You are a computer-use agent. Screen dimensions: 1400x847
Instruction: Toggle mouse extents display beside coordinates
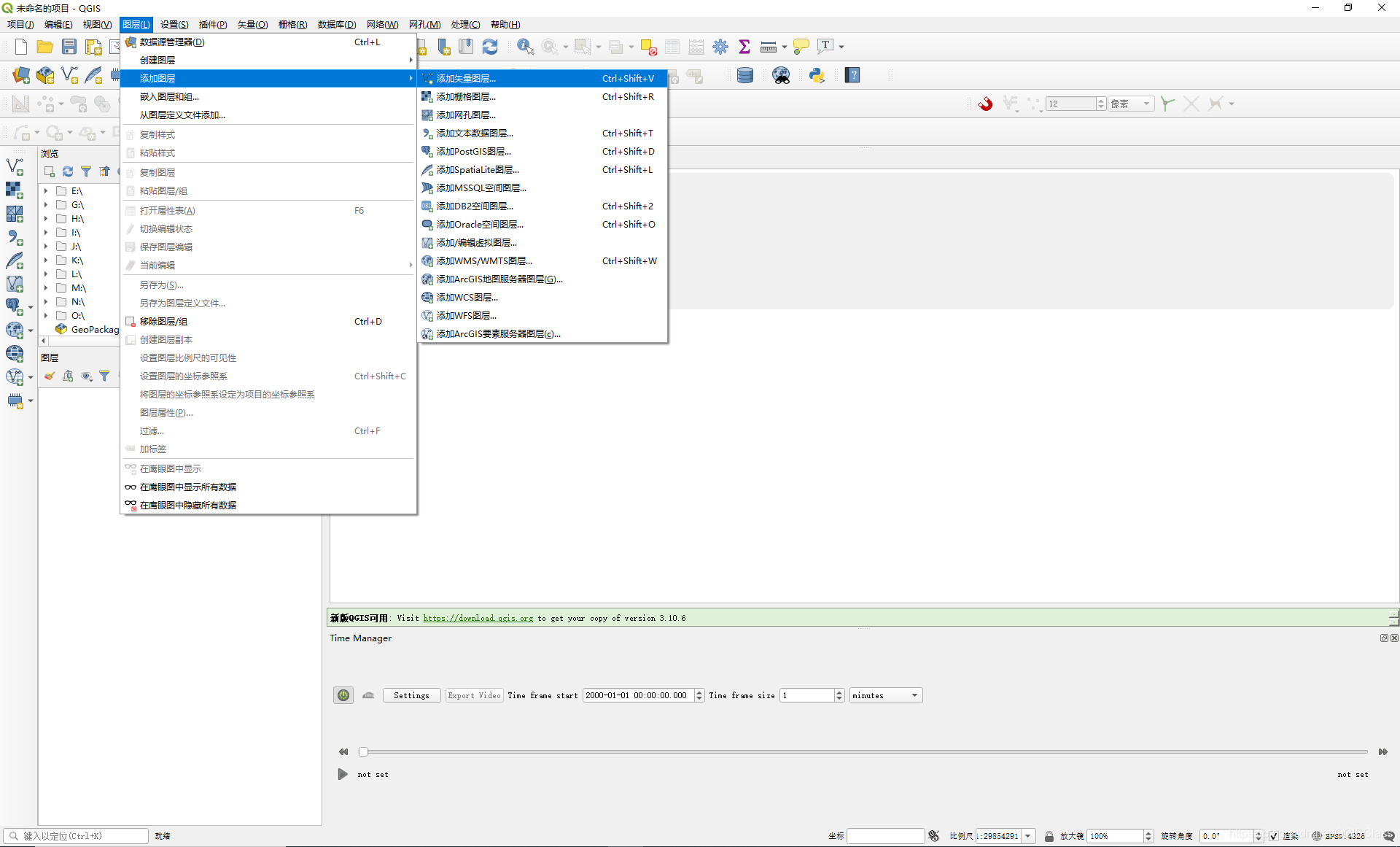[934, 836]
